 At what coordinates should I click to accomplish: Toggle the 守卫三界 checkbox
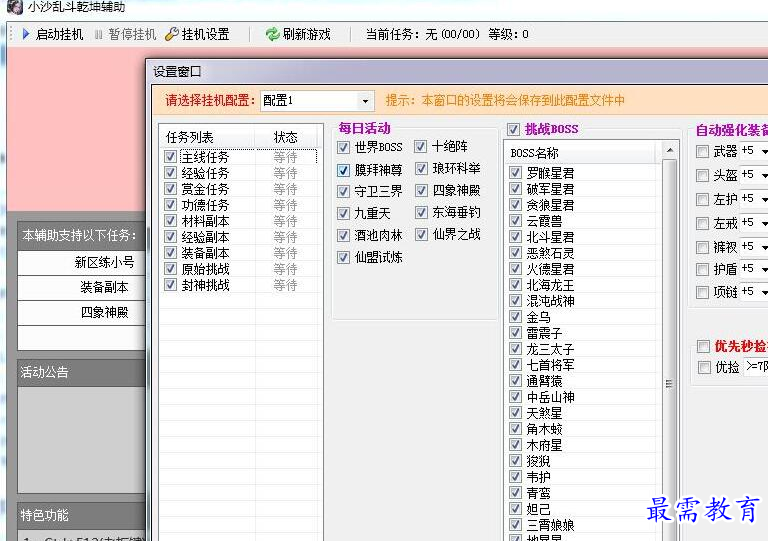343,191
